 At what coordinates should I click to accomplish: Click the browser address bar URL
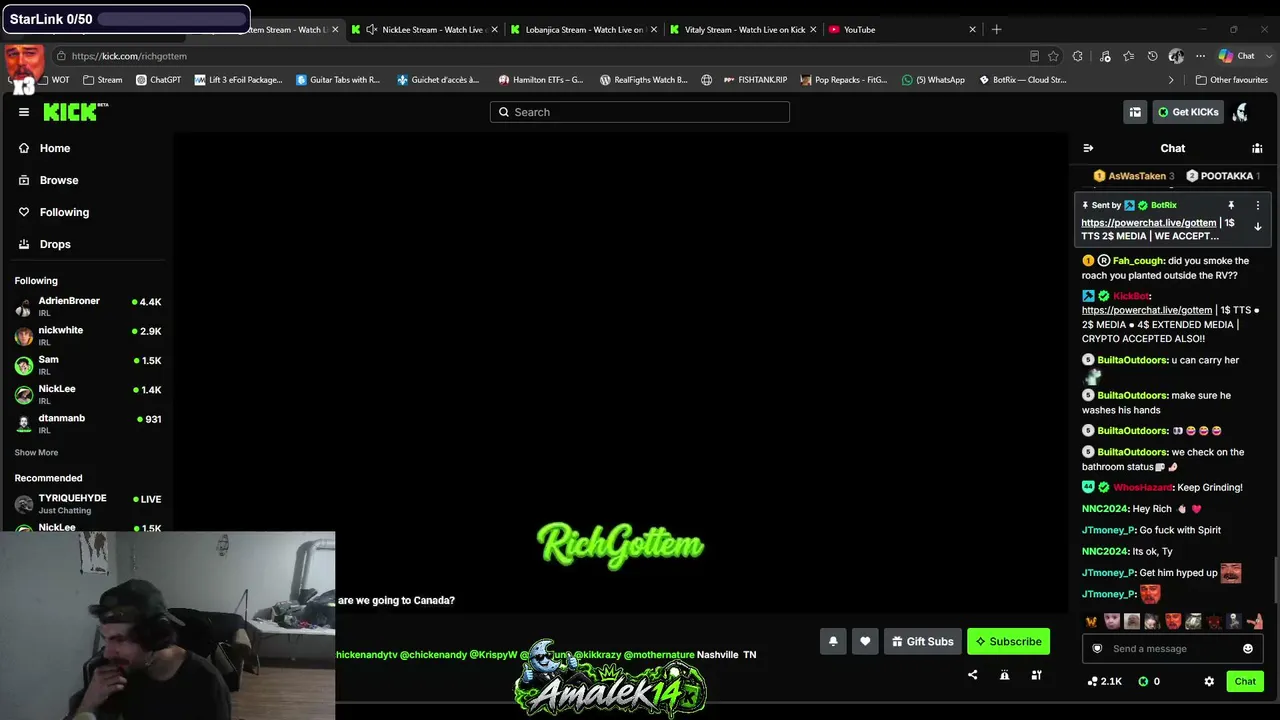tap(129, 56)
